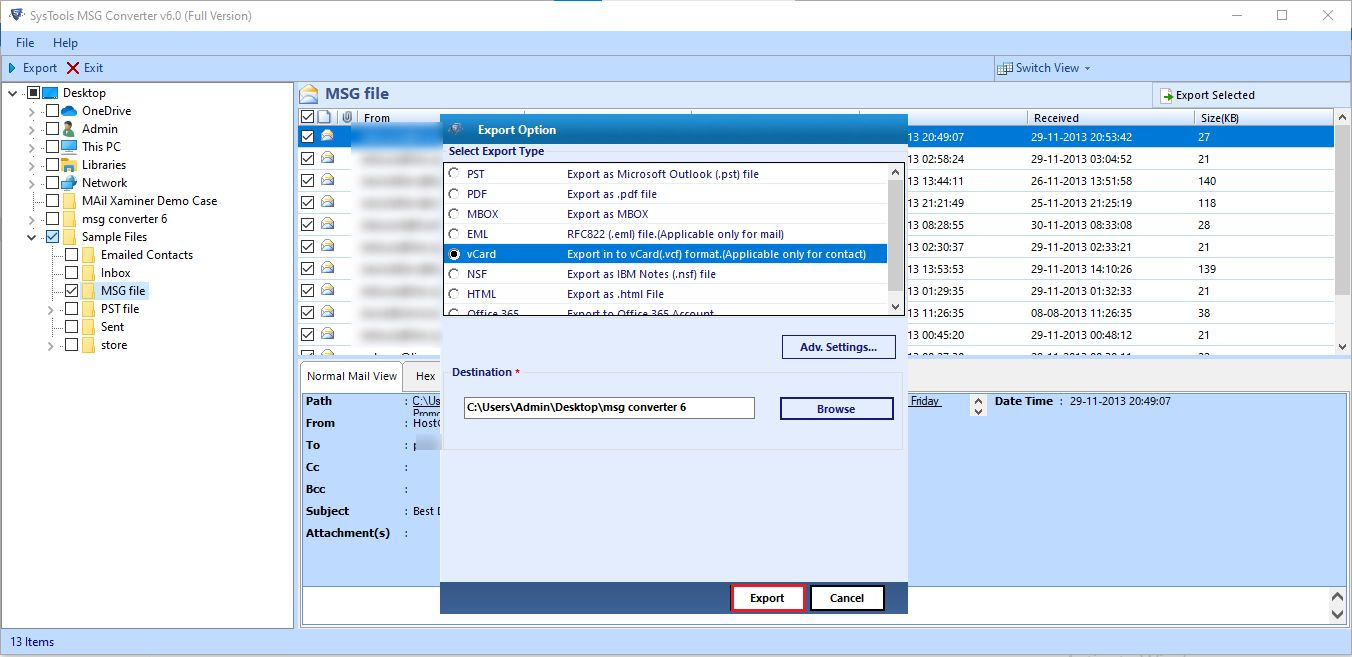This screenshot has height=657, width=1352.
Task: Collapse the Sample Files folder
Action: 33,237
